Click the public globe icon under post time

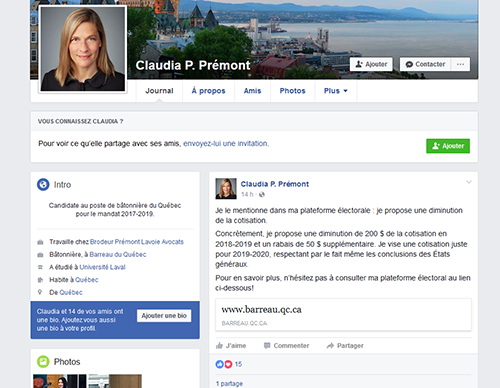(262, 195)
